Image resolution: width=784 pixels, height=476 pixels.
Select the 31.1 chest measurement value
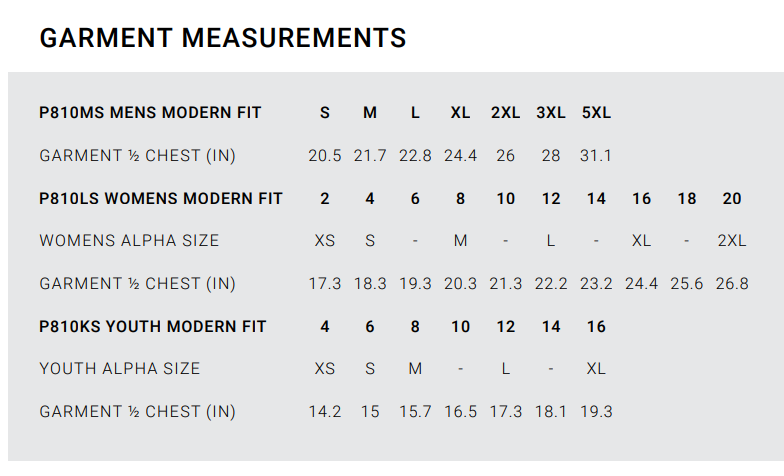coord(596,156)
